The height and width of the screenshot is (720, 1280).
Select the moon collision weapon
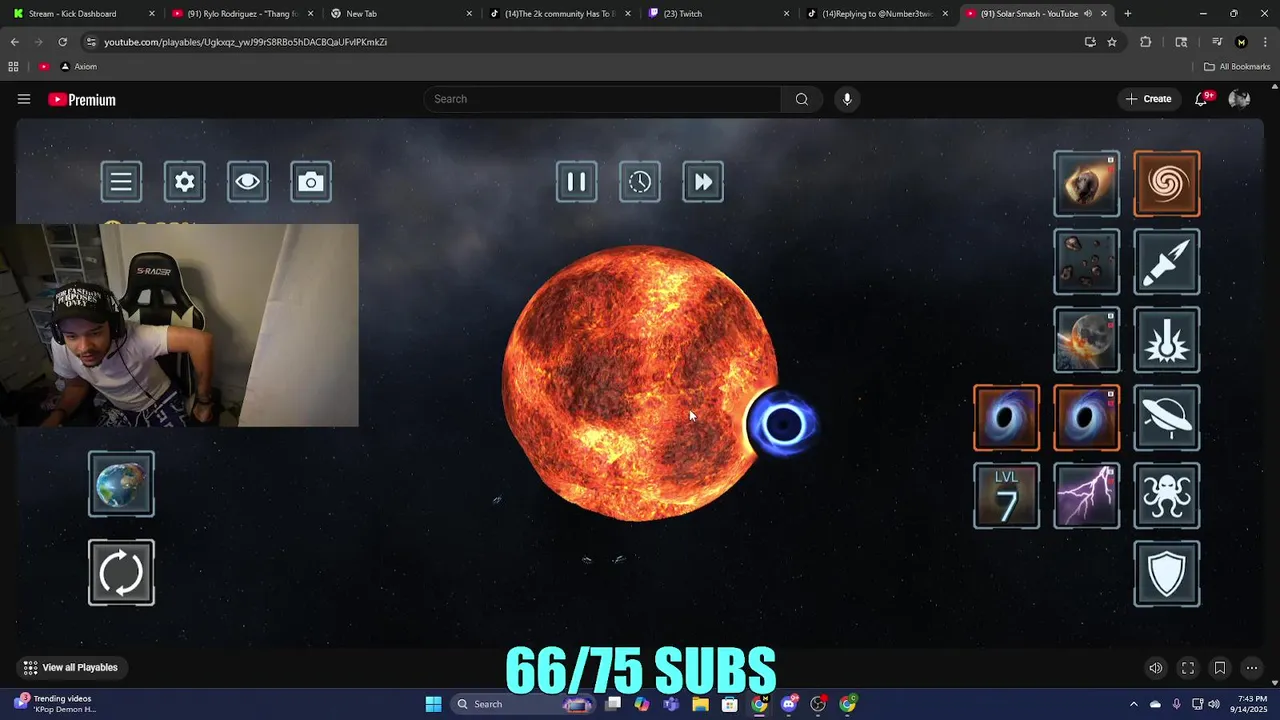[x=1087, y=340]
